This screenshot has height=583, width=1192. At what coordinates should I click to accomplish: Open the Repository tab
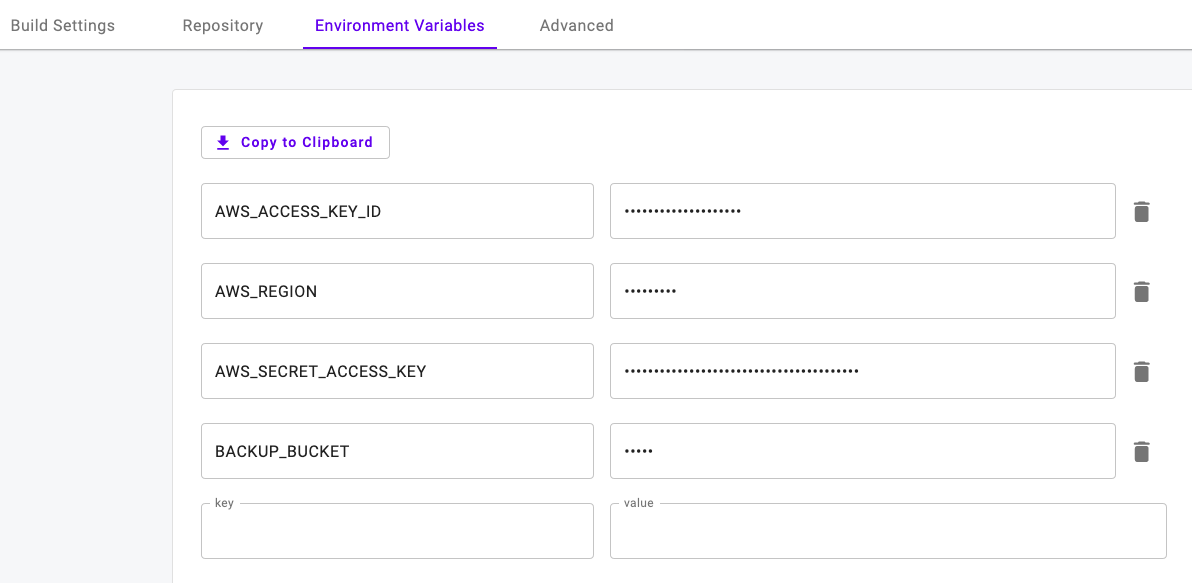point(222,26)
